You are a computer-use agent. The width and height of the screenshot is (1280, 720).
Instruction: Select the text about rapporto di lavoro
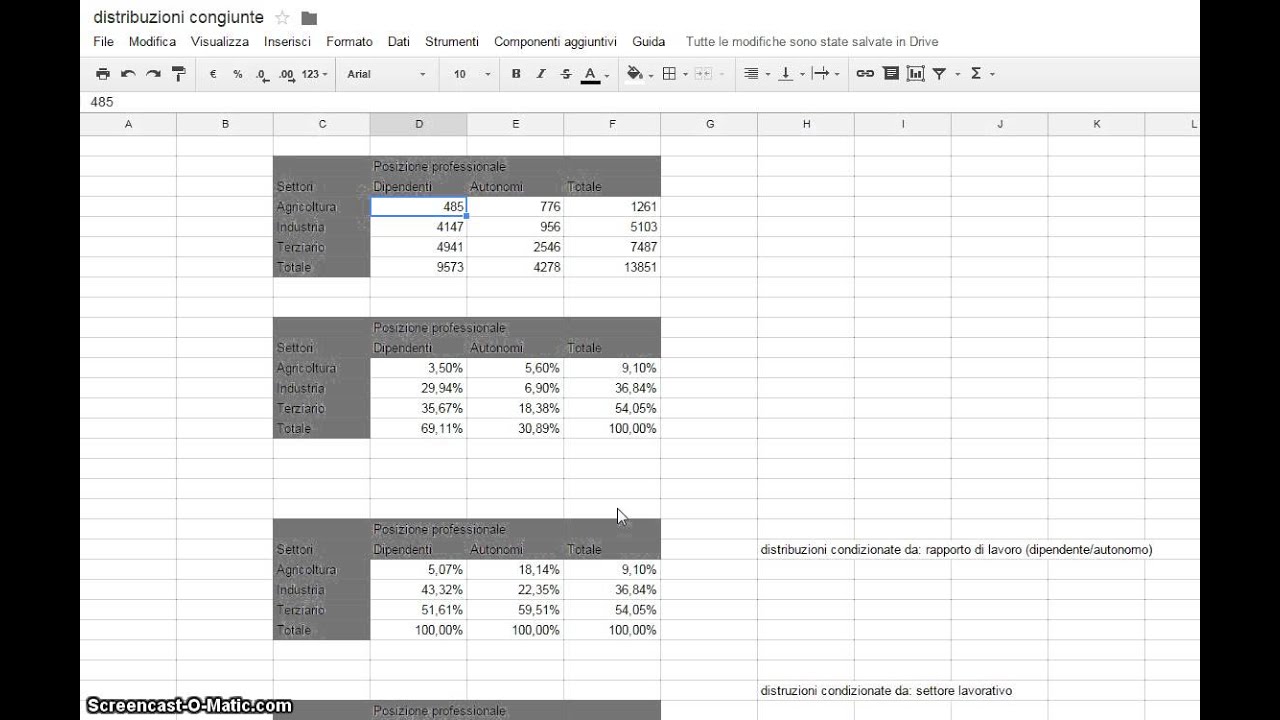[956, 550]
